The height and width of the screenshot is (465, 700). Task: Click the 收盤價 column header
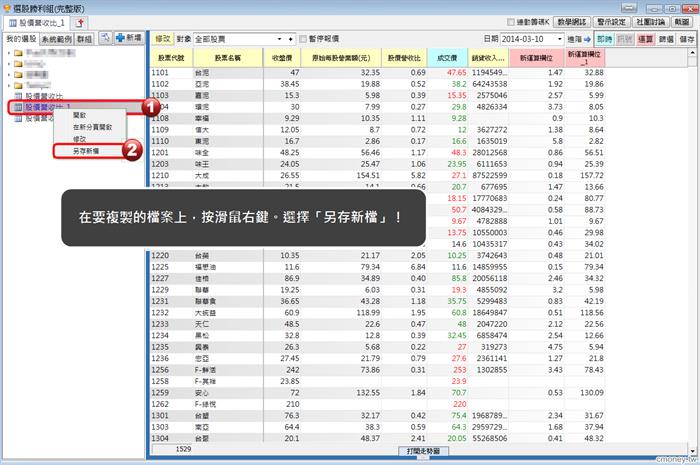coord(282,58)
